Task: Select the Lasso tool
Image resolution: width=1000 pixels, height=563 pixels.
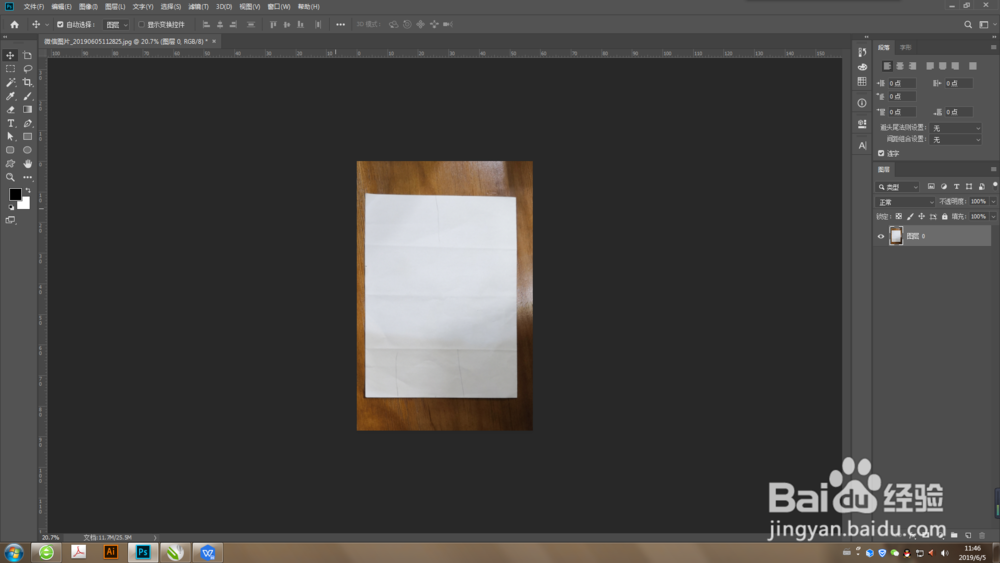Action: 27,69
